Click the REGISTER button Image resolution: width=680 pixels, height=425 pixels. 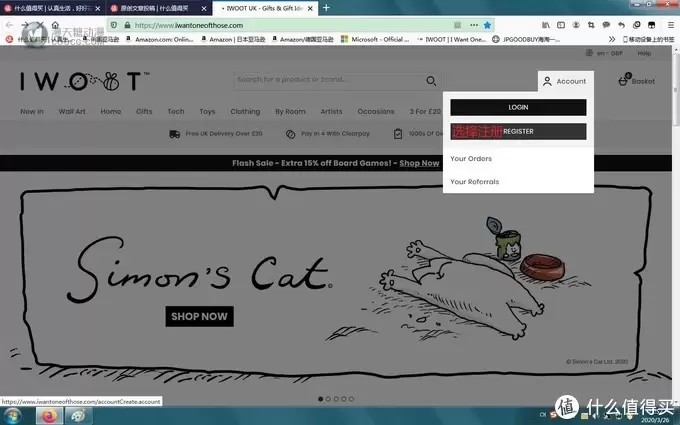(x=518, y=131)
